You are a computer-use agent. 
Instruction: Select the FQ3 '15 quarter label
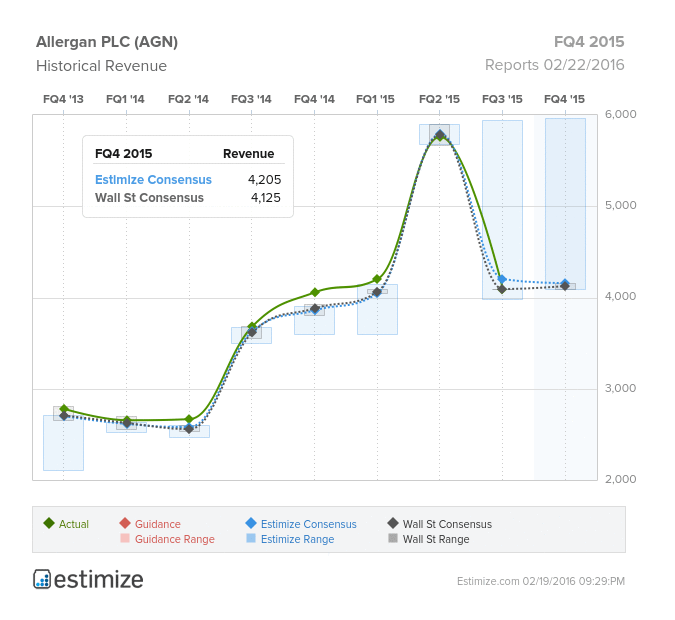[502, 99]
